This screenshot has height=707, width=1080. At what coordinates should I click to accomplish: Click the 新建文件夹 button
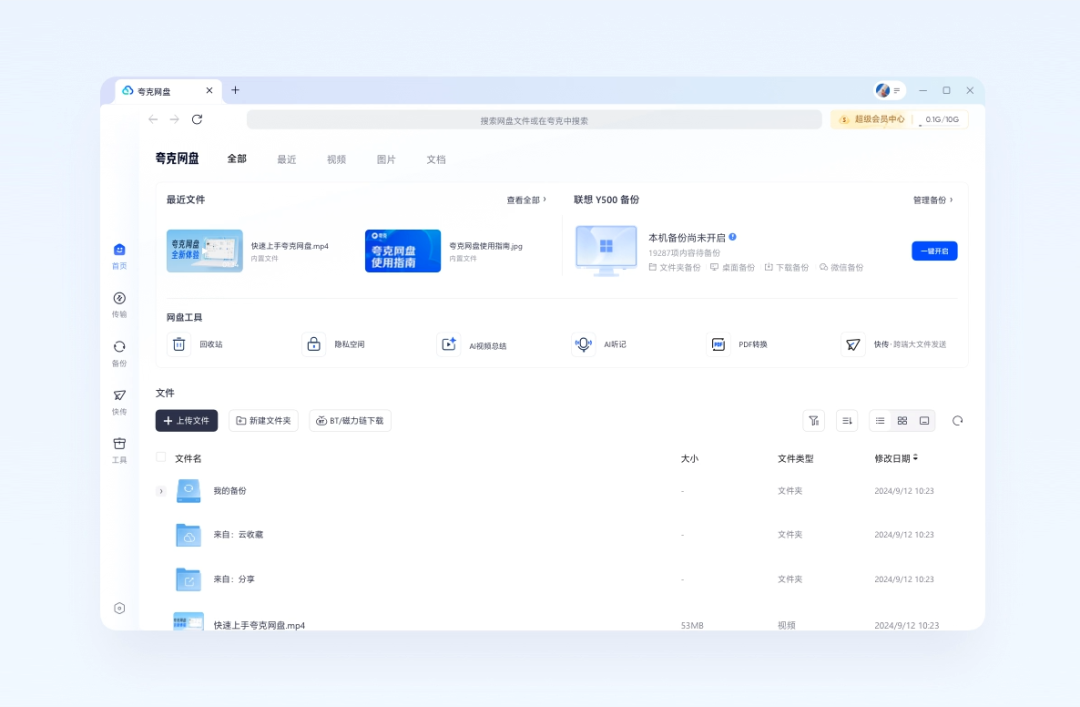264,420
